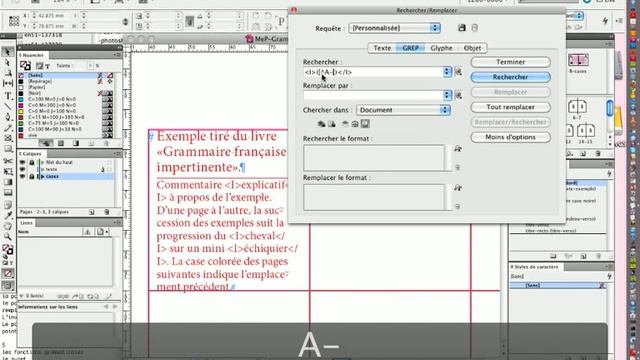The width and height of the screenshot is (640, 360).
Task: Toggle include master pages search option
Action: pyautogui.click(x=355, y=124)
